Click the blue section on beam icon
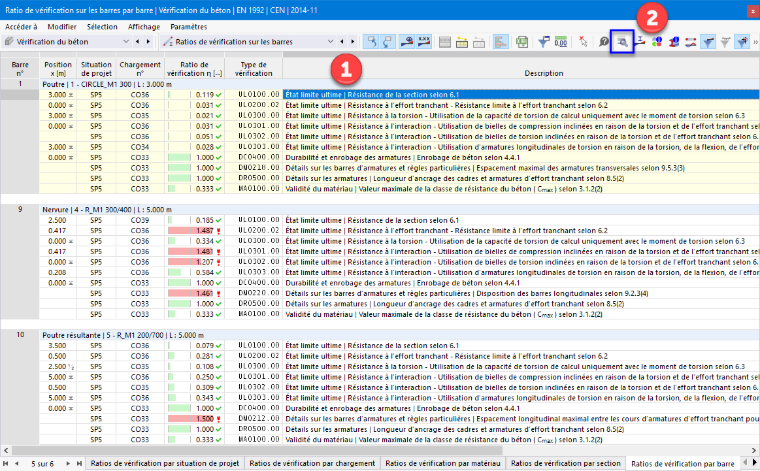This screenshot has width=760, height=471. [x=640, y=42]
